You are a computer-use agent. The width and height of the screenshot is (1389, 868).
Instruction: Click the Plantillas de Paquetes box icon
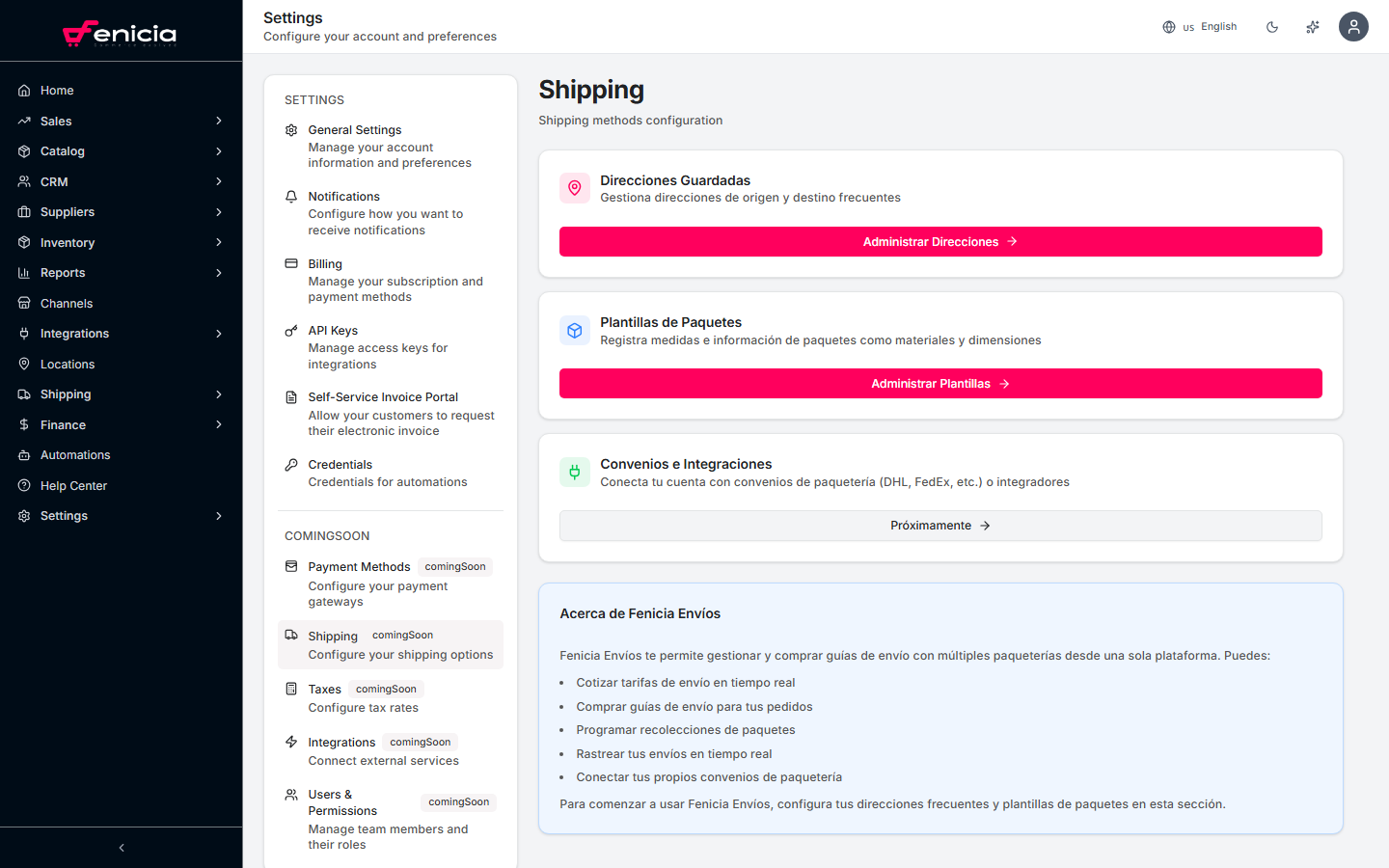pos(575,330)
